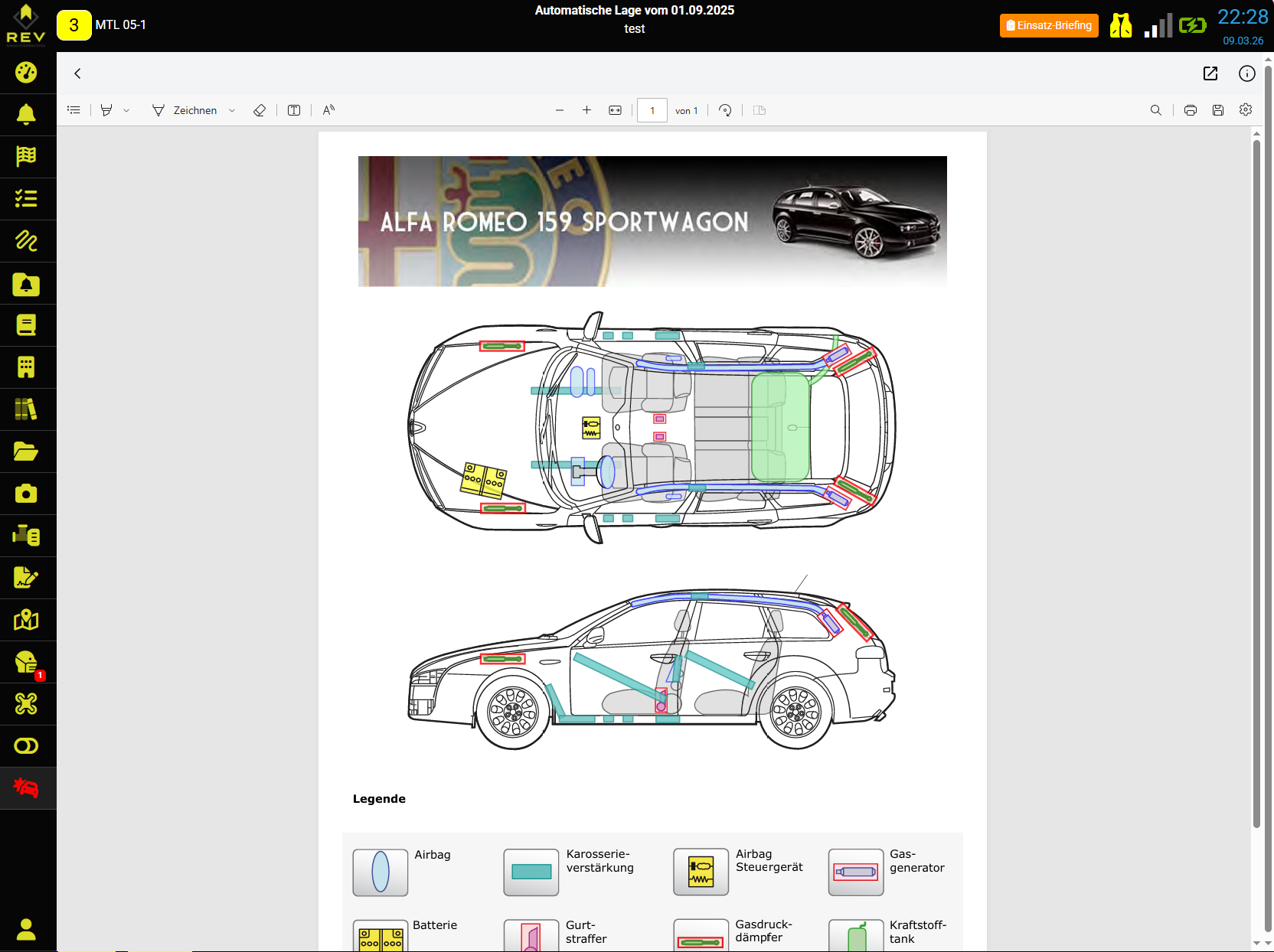Click the document vertical scrollbar

[x=1256, y=484]
